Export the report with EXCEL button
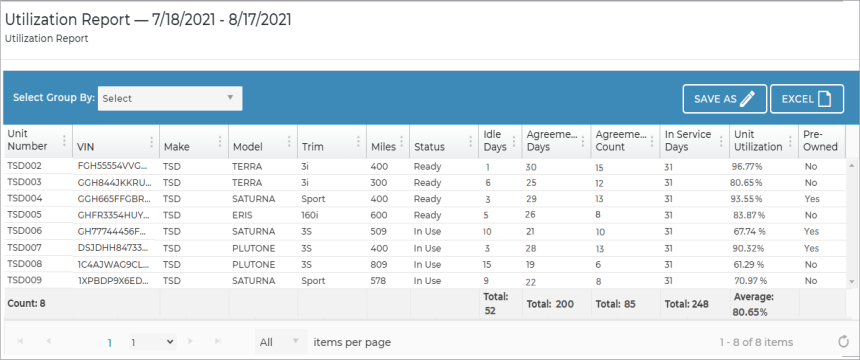Screen dimensions: 860x360 point(807,99)
